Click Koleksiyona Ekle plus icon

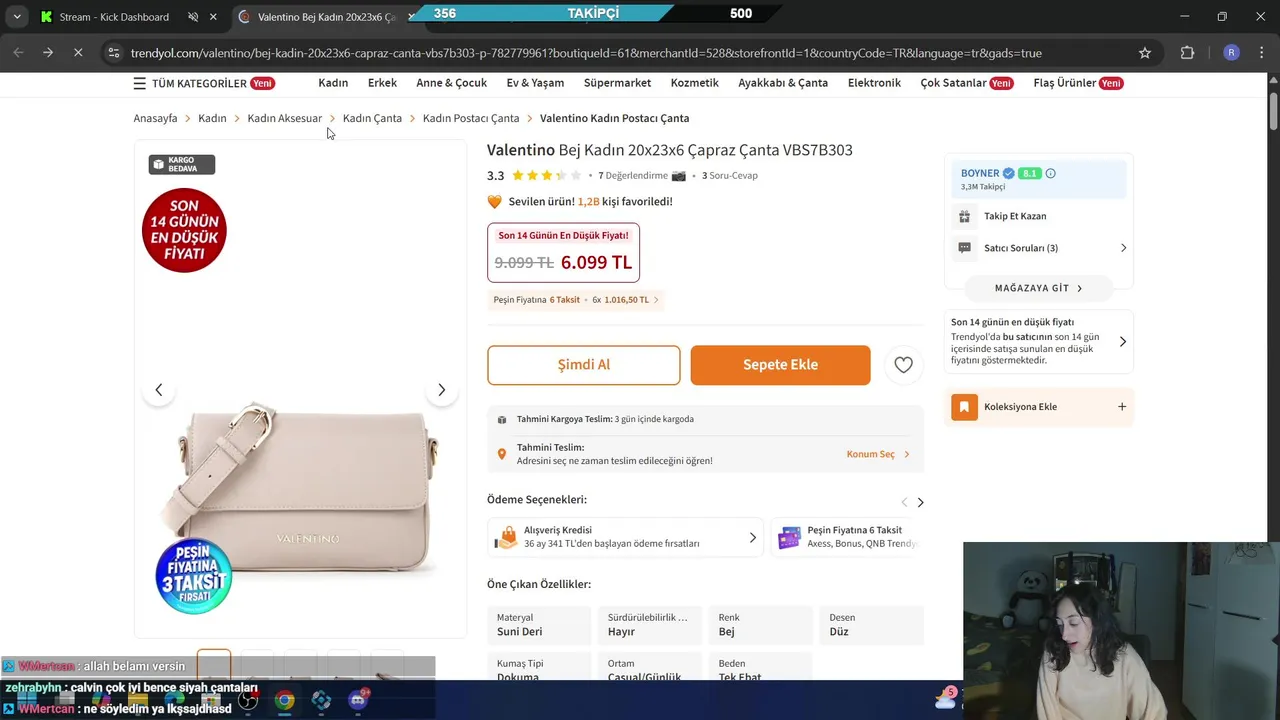(x=1122, y=407)
